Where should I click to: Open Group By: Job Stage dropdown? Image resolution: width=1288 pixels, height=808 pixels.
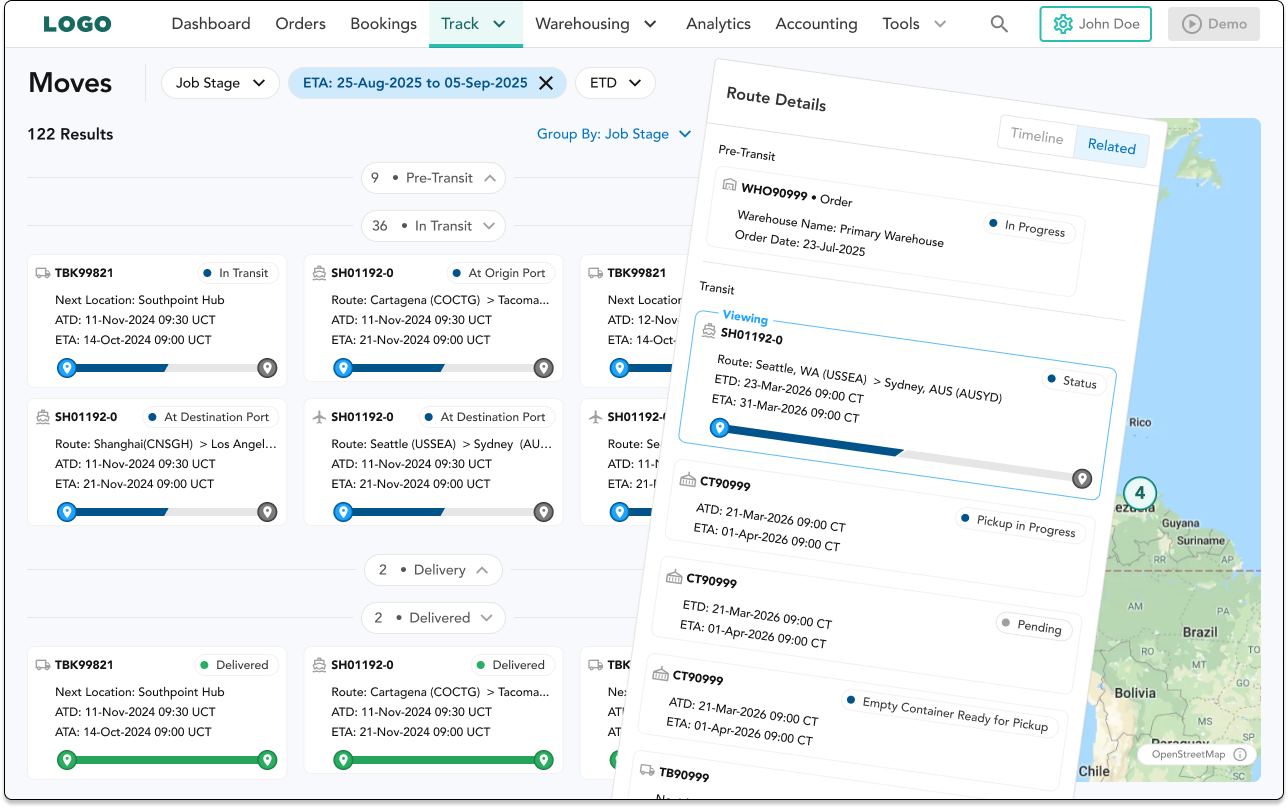click(614, 134)
